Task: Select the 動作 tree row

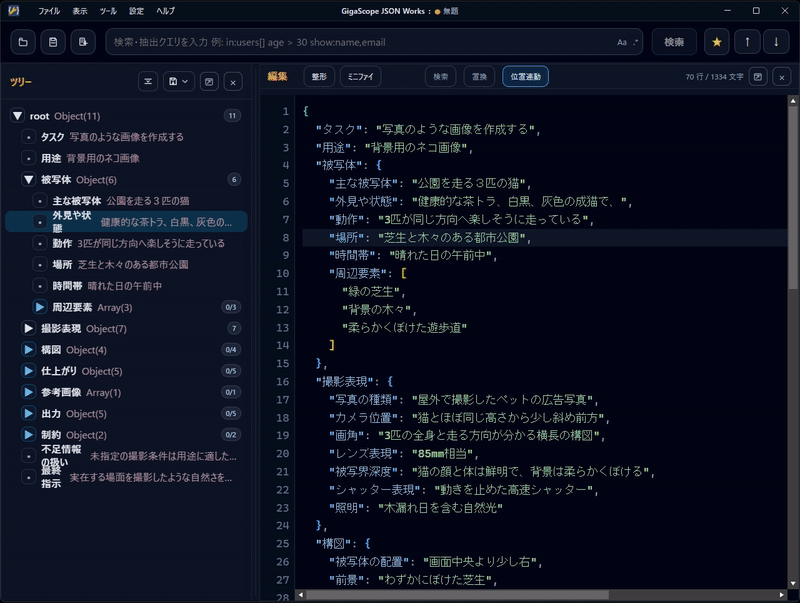Action: point(127,243)
